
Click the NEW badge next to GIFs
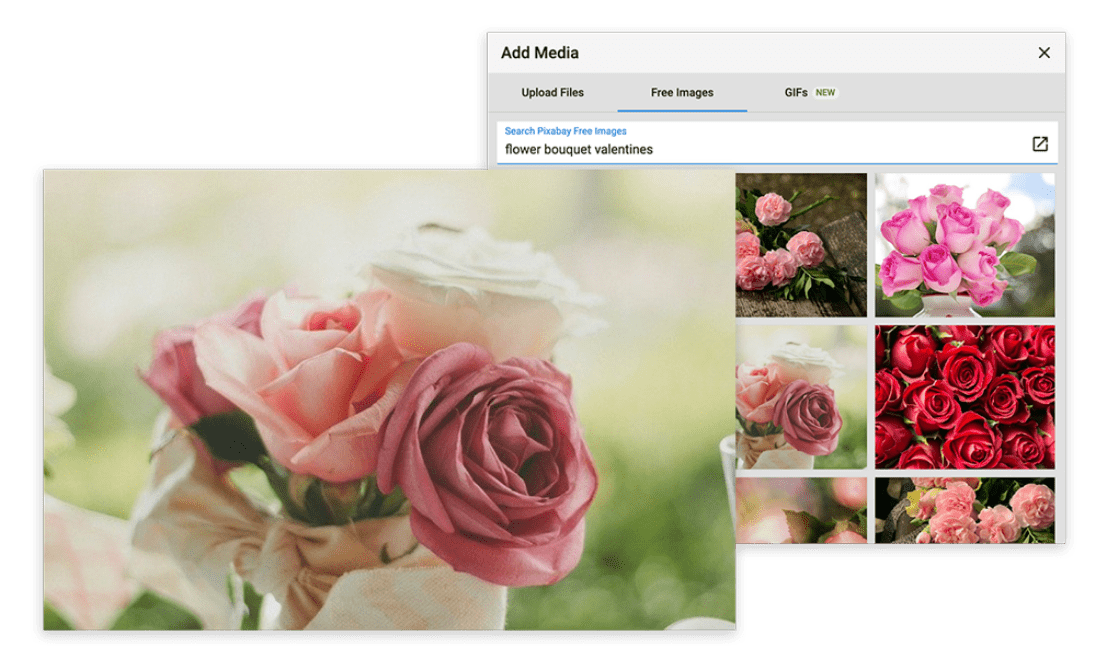tap(825, 91)
